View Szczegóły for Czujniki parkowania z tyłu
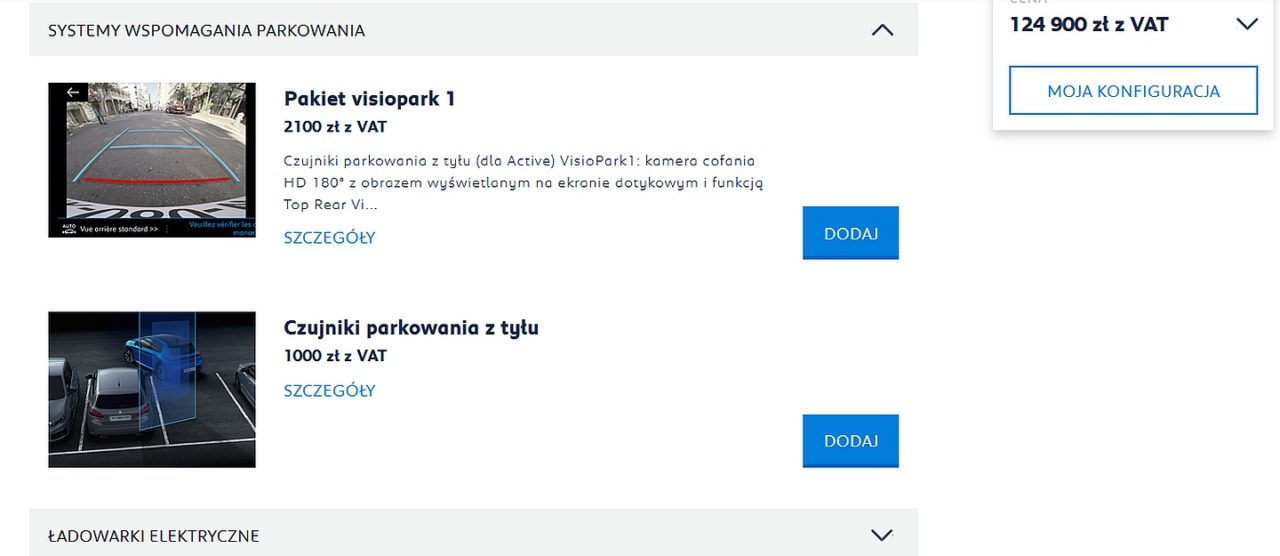Viewport: 1280px width, 556px height. pos(329,391)
